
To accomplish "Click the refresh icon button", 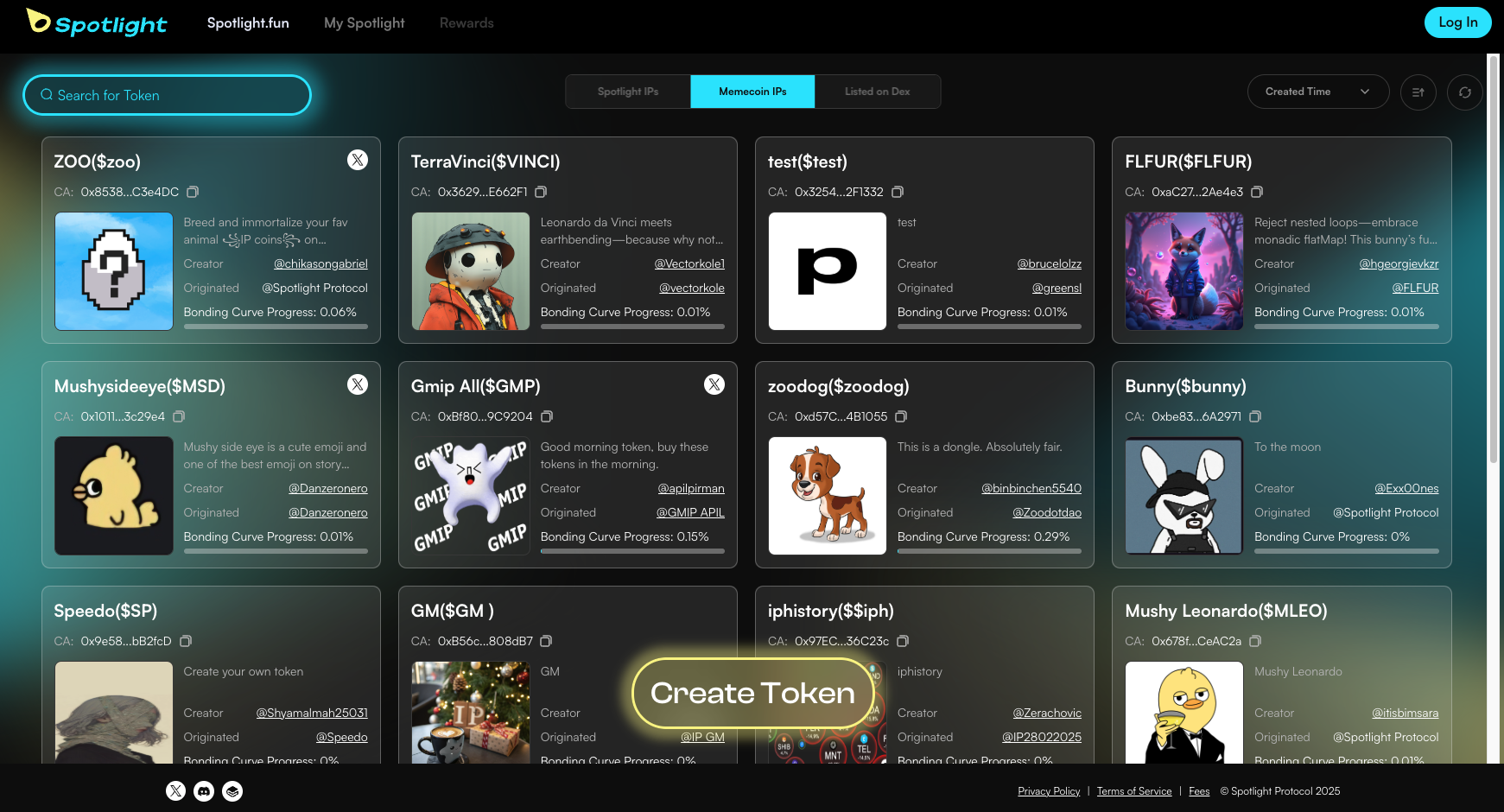I will click(x=1465, y=92).
